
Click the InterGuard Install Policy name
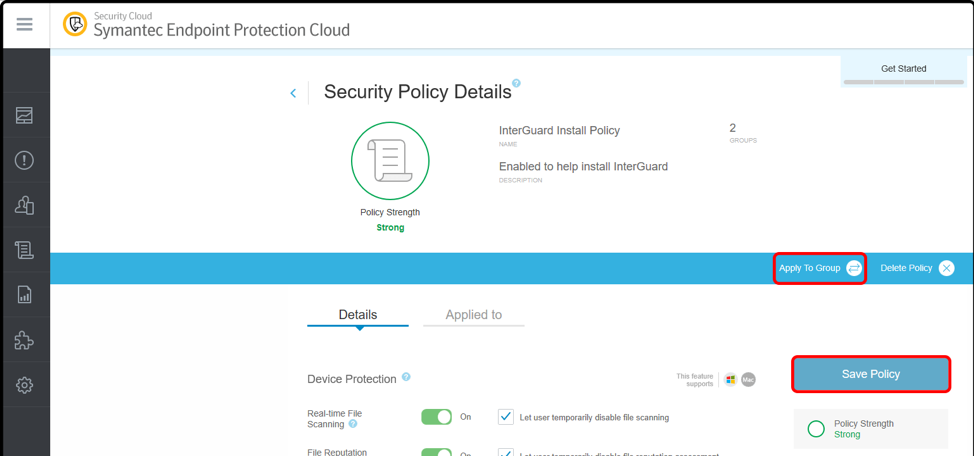pyautogui.click(x=560, y=130)
